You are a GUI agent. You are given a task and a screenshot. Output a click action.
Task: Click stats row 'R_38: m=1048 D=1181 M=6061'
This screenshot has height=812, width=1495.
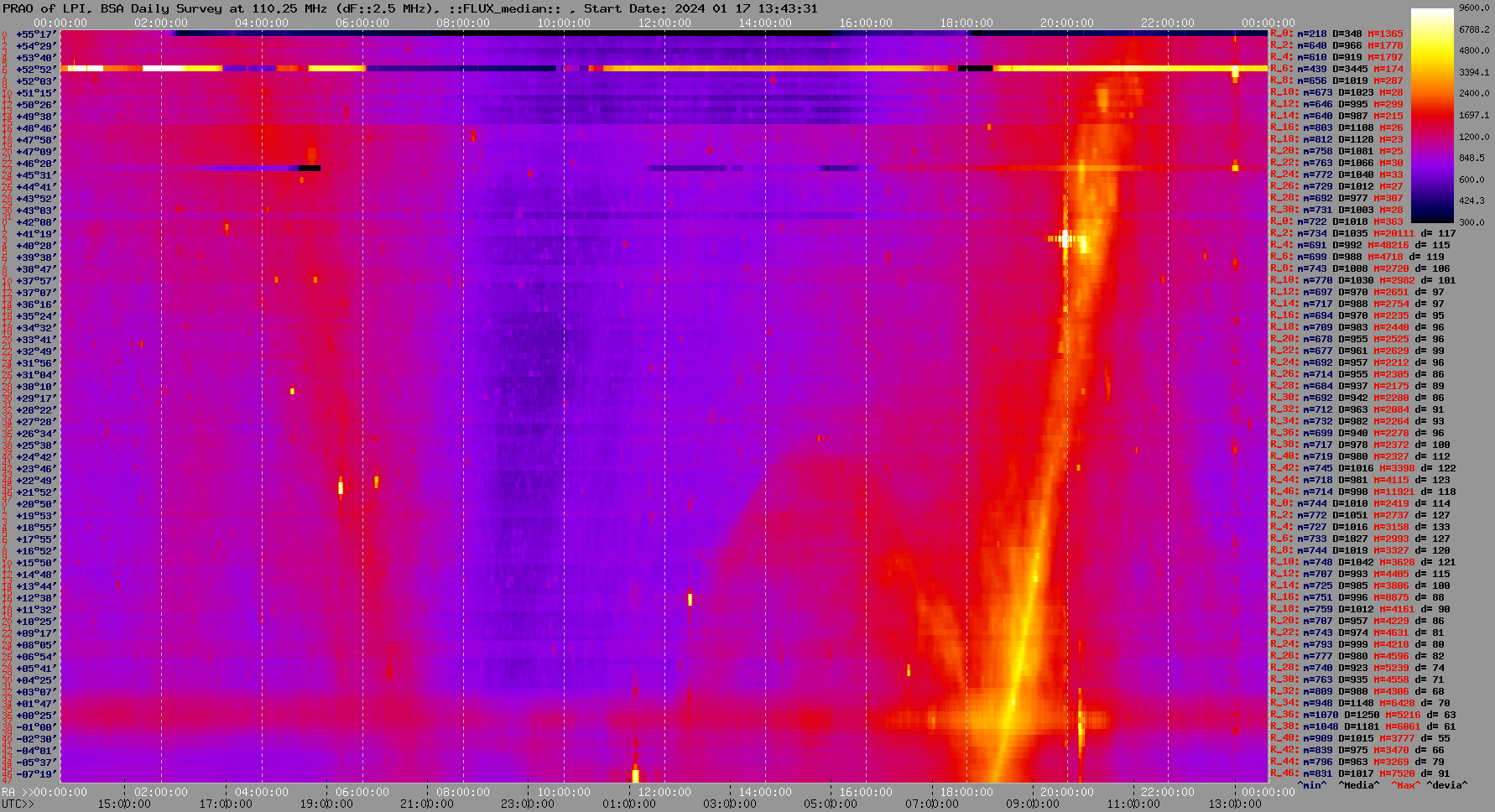pyautogui.click(x=1363, y=727)
